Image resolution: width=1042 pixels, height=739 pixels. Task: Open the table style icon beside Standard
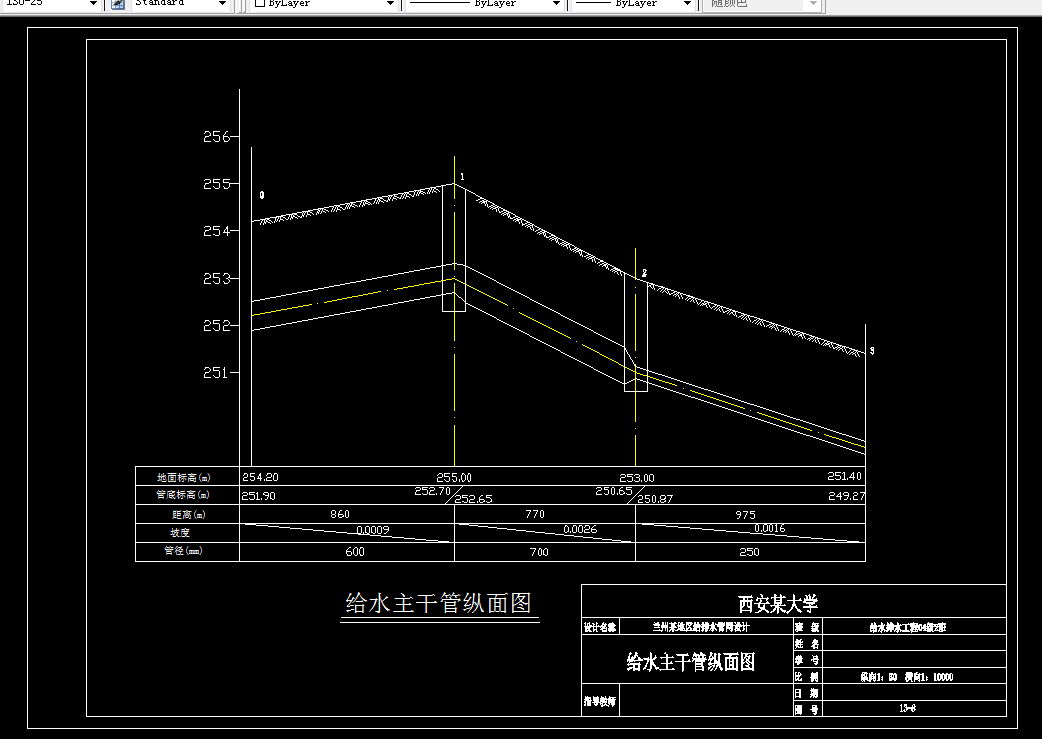(x=118, y=3)
